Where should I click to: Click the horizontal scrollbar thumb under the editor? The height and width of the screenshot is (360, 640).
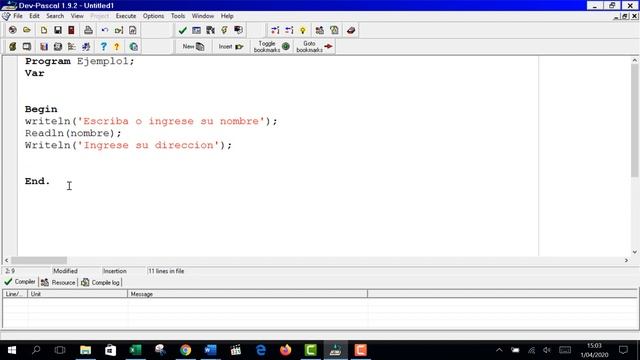click(x=39, y=260)
